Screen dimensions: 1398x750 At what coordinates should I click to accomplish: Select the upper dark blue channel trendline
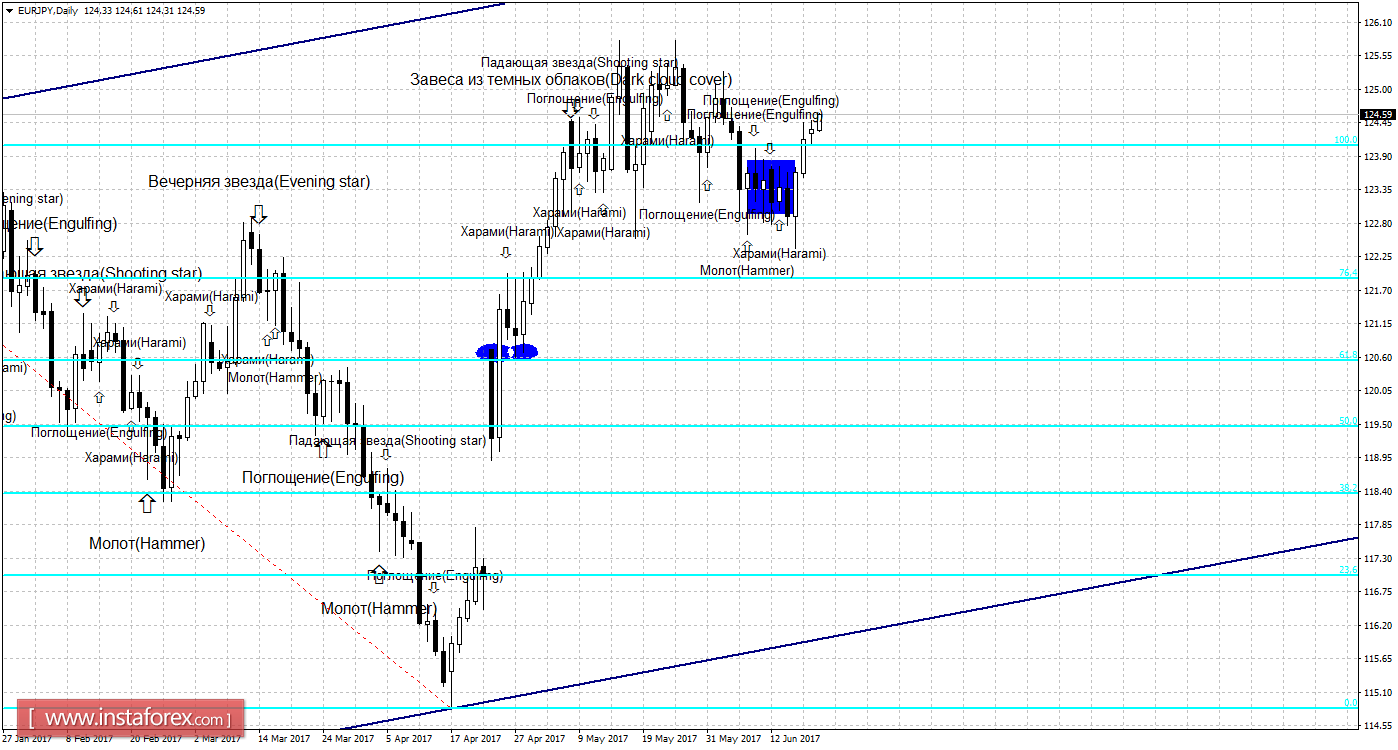(x=255, y=50)
